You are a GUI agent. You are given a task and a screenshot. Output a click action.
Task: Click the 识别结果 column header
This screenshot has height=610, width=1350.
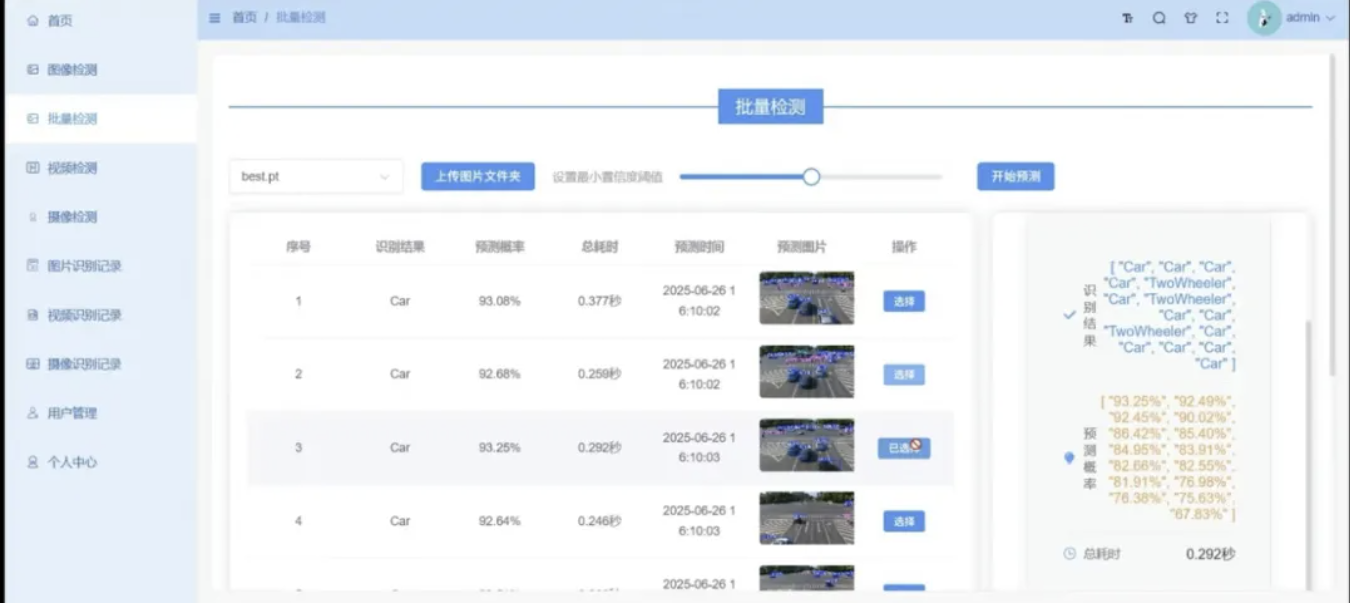(x=400, y=246)
